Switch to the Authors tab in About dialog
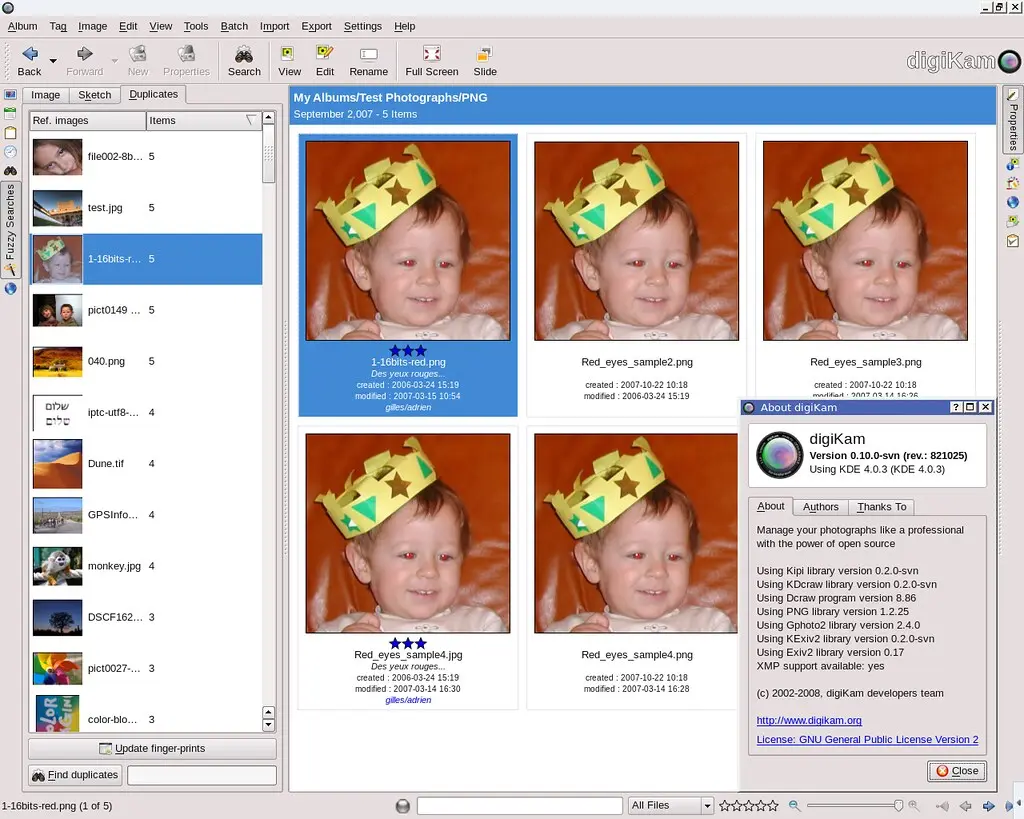Screen dimensions: 1024x819 click(x=821, y=507)
